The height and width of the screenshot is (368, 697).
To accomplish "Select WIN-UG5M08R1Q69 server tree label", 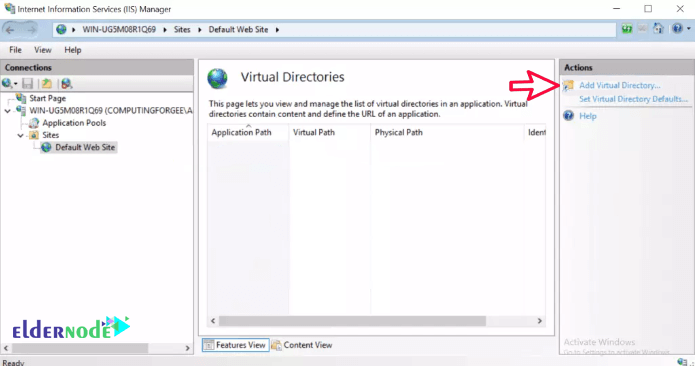I will pyautogui.click(x=111, y=111).
